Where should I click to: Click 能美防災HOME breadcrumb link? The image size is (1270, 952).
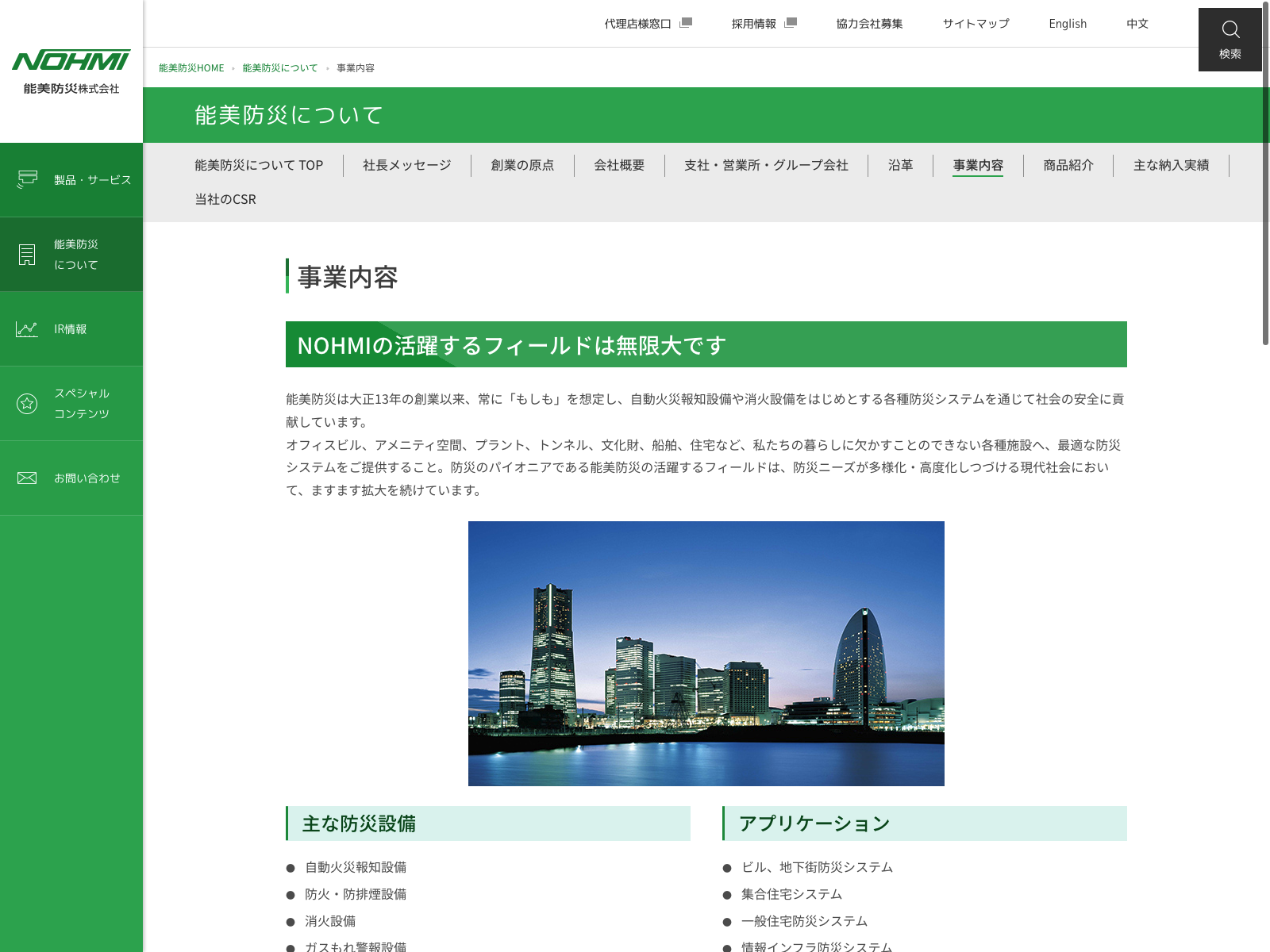pos(191,68)
